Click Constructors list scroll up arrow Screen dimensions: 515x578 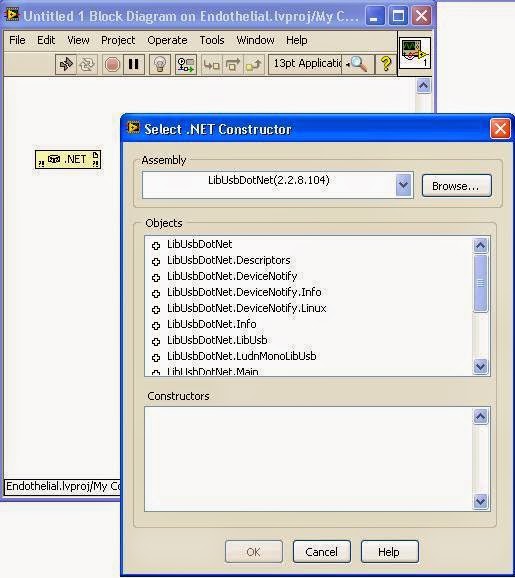point(480,417)
